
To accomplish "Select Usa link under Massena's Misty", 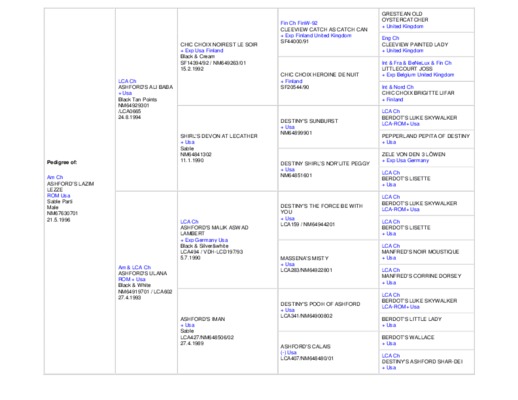I will (x=288, y=264).
